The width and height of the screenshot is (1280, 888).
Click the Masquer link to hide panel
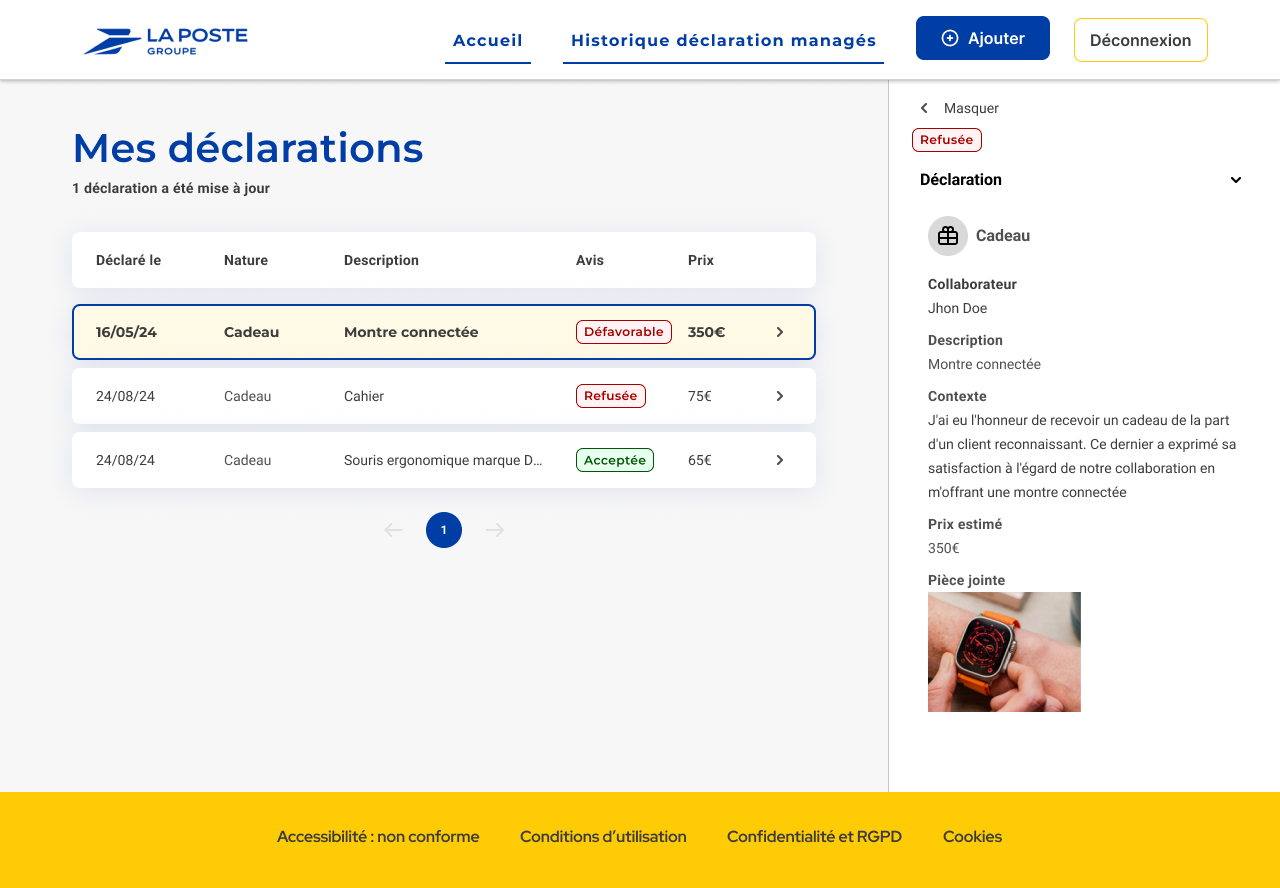[971, 108]
